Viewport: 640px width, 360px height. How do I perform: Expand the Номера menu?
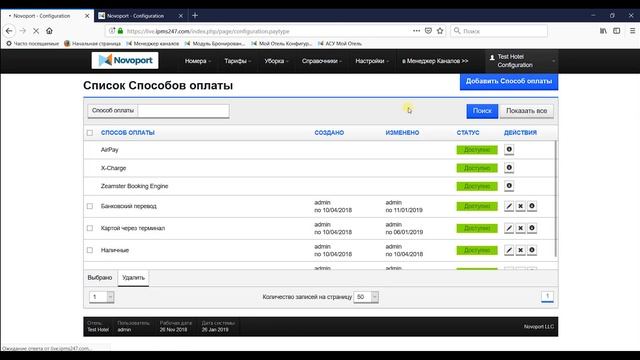point(198,61)
